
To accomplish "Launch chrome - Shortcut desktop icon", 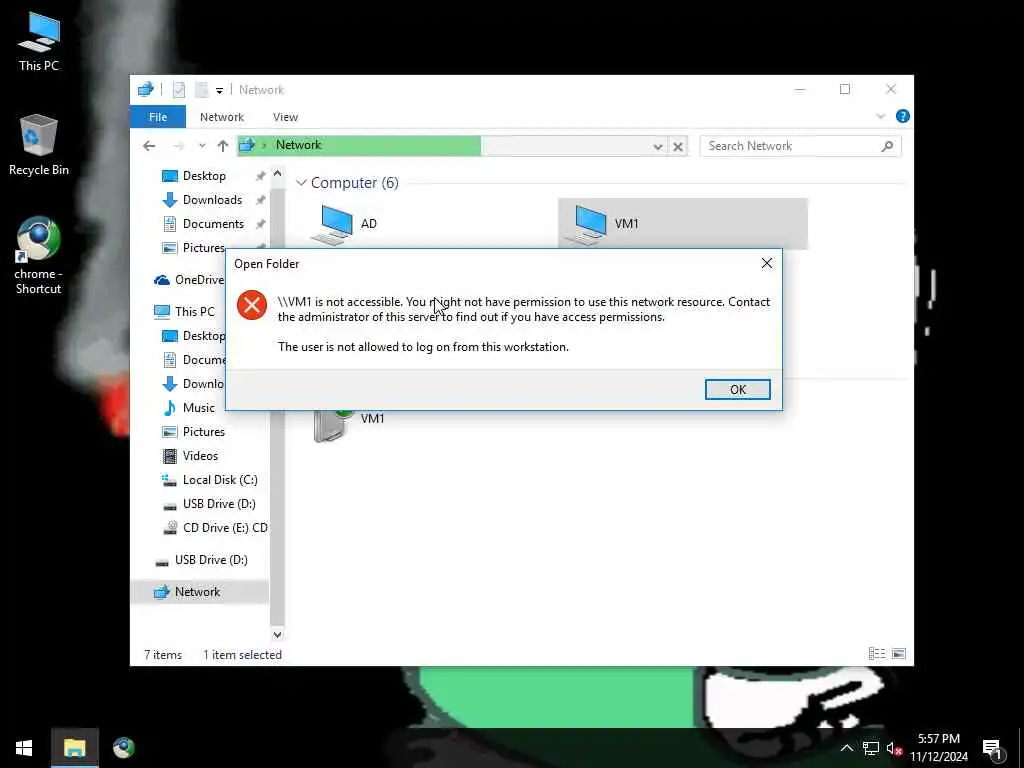I will tap(39, 256).
